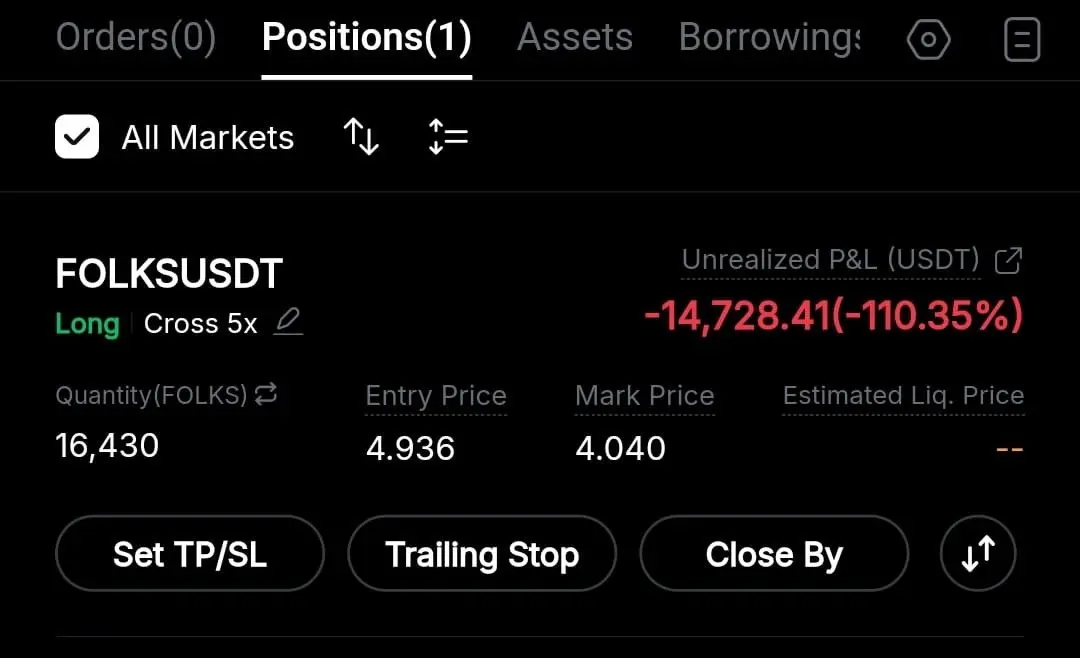This screenshot has width=1080, height=658.
Task: Open the order history document icon
Action: (x=1021, y=40)
